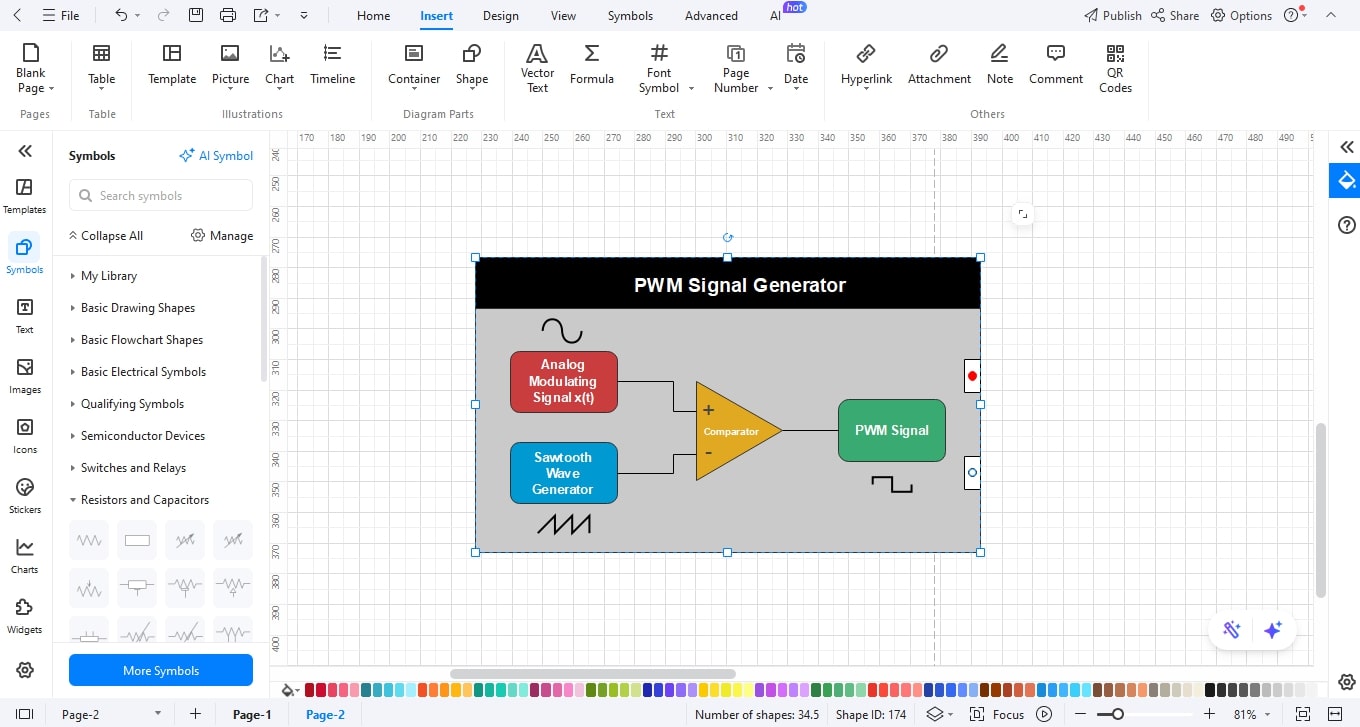Open the Fill style panel on the right
1360x727 pixels.
coord(1345,180)
